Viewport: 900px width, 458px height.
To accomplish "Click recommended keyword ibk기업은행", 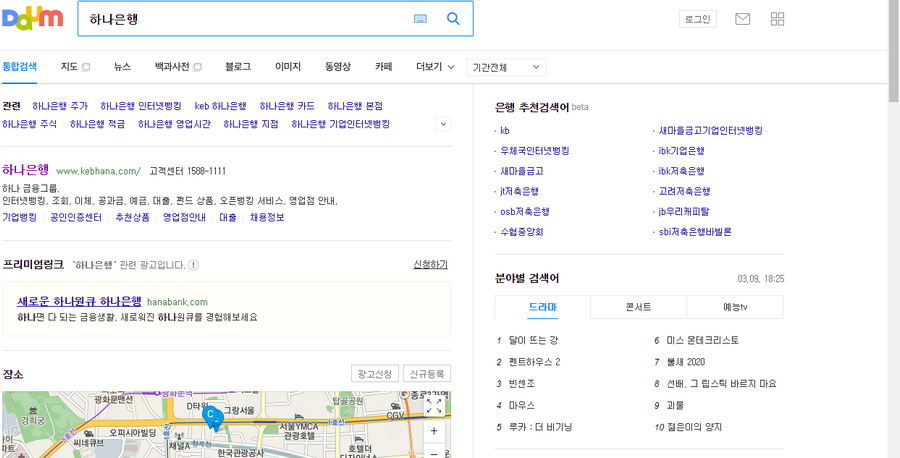I will (x=681, y=151).
